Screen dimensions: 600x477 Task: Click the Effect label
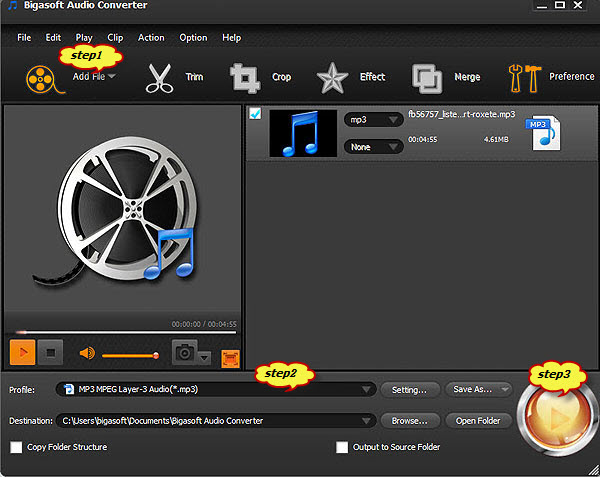coord(372,77)
